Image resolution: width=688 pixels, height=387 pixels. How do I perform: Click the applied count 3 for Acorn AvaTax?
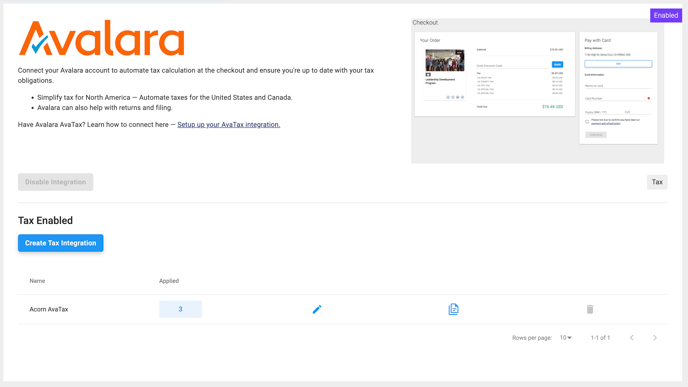point(180,309)
